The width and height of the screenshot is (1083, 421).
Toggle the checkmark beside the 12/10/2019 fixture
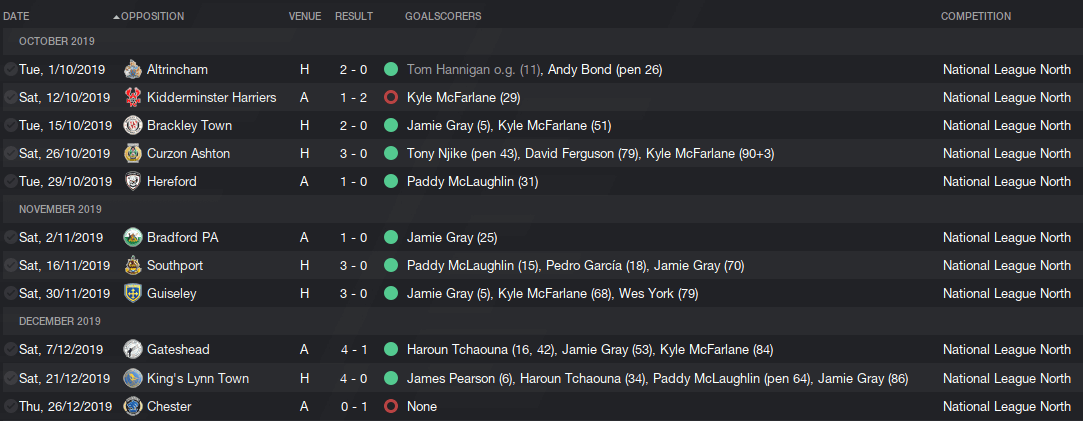tap(10, 97)
